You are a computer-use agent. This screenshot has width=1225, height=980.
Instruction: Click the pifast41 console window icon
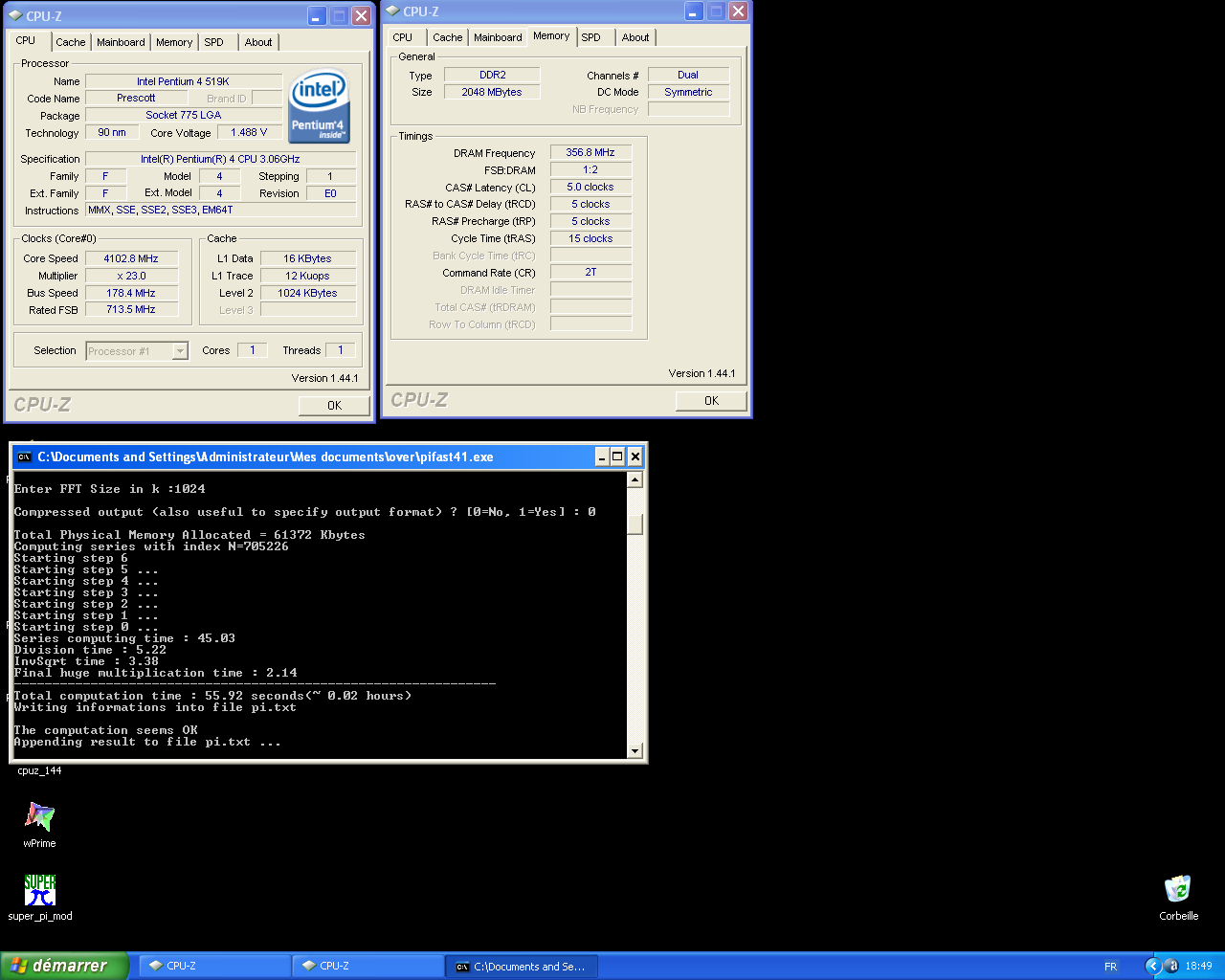[x=25, y=457]
